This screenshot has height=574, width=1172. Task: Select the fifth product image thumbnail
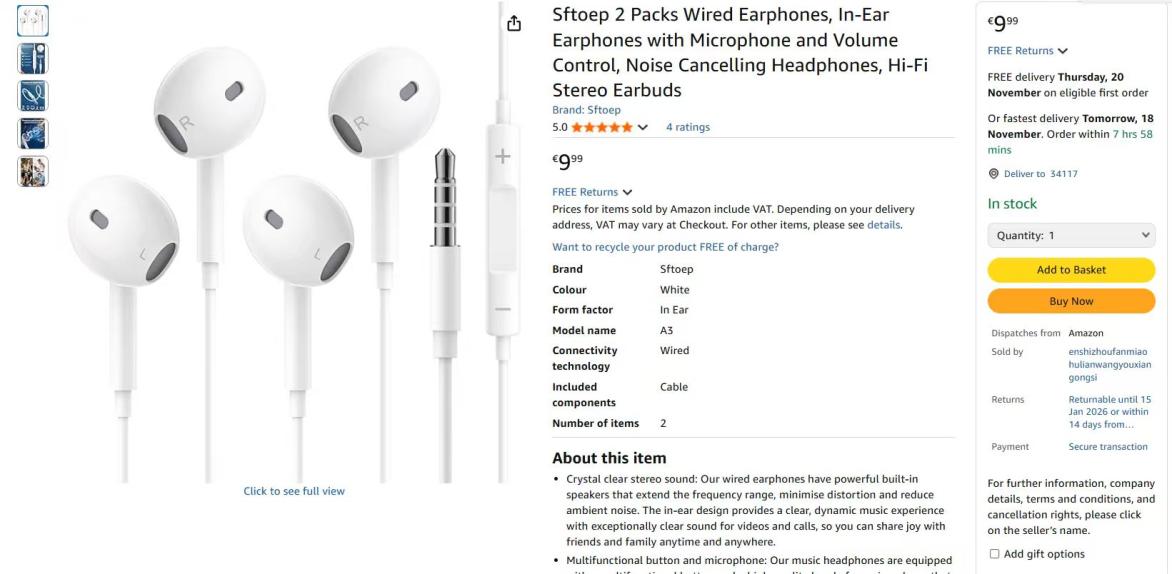[x=33, y=171]
